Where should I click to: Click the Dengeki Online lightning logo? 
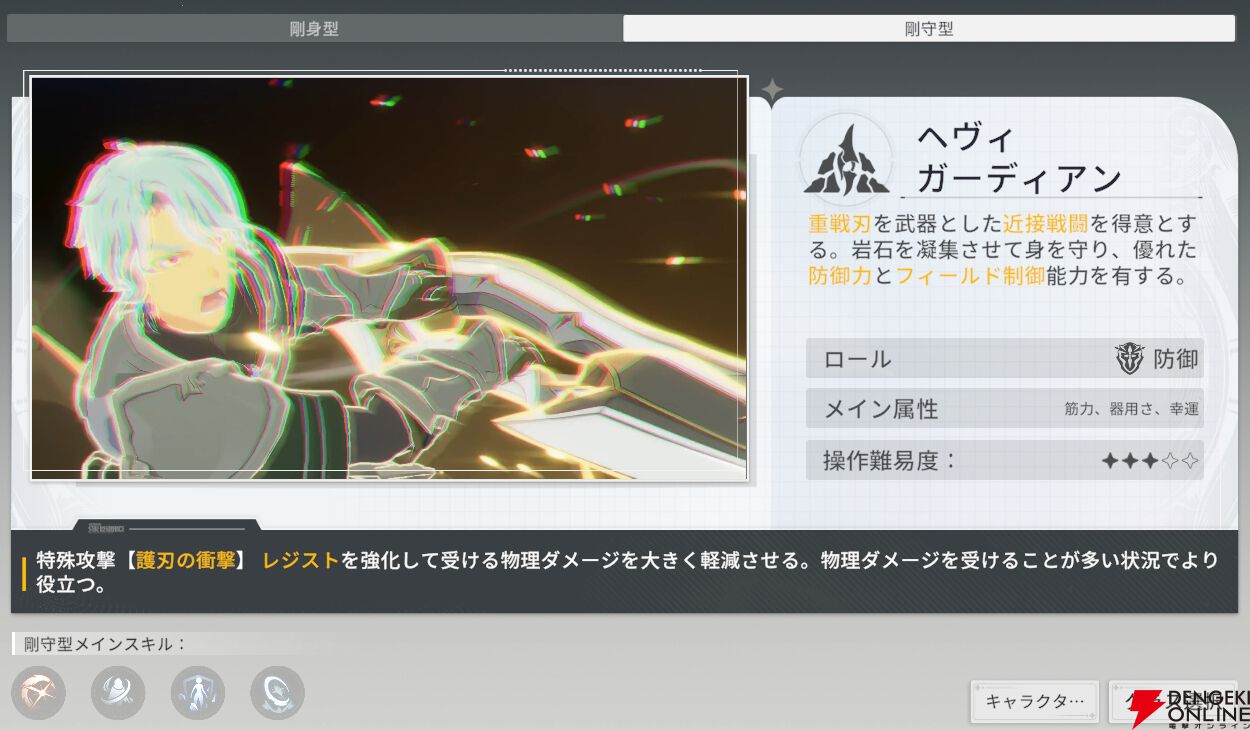1146,707
